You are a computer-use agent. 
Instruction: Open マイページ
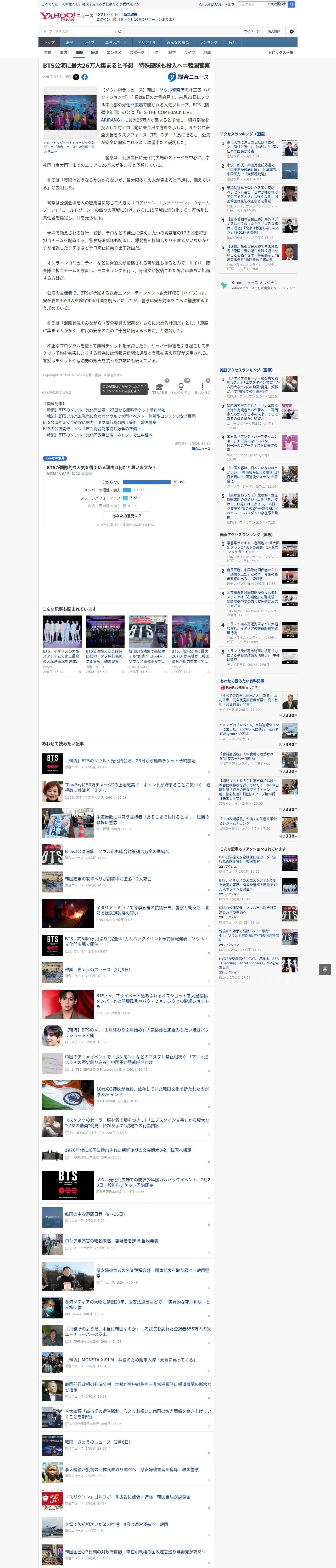(252, 31)
